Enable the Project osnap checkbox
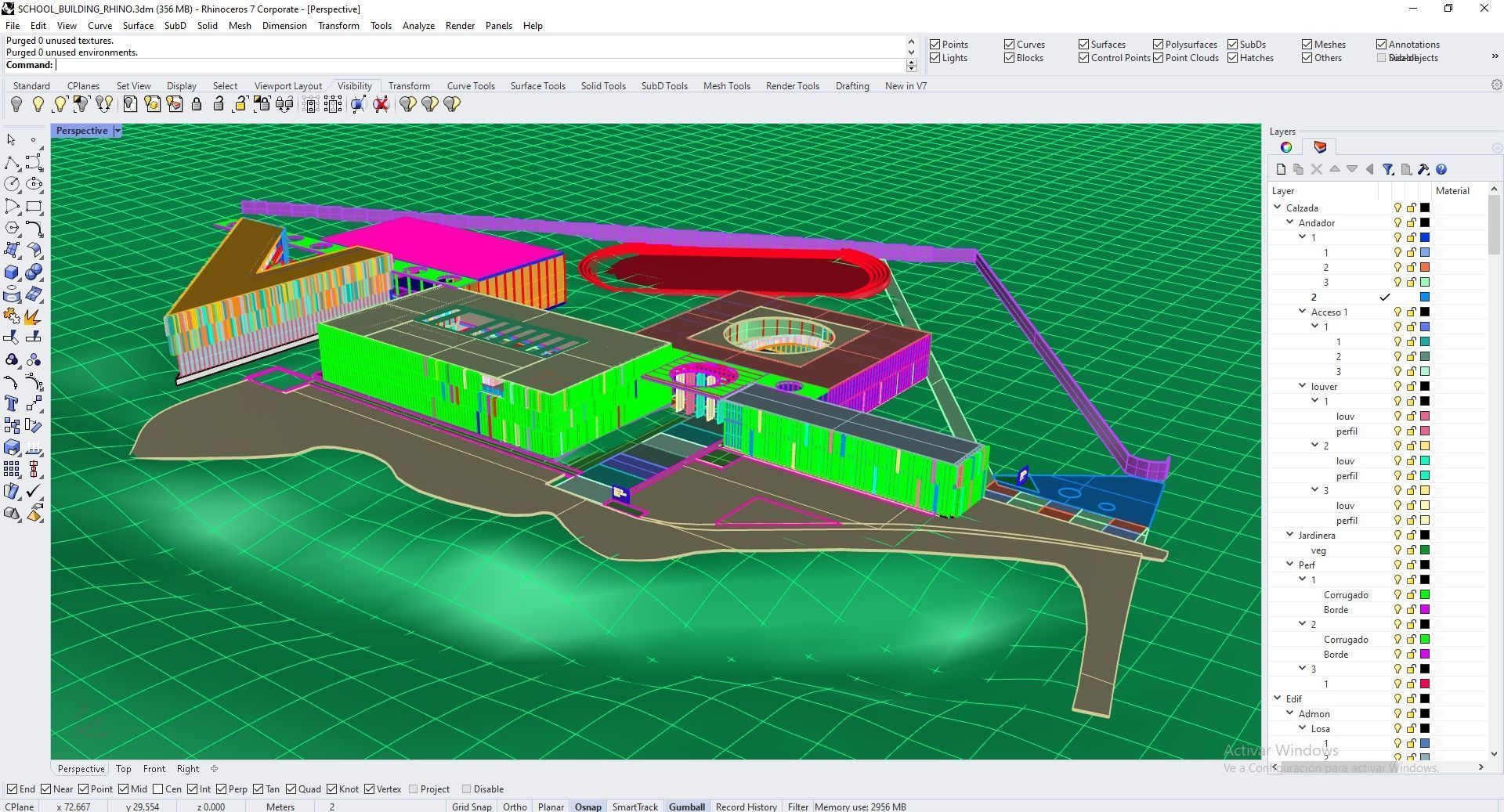The width and height of the screenshot is (1504, 812). [413, 789]
